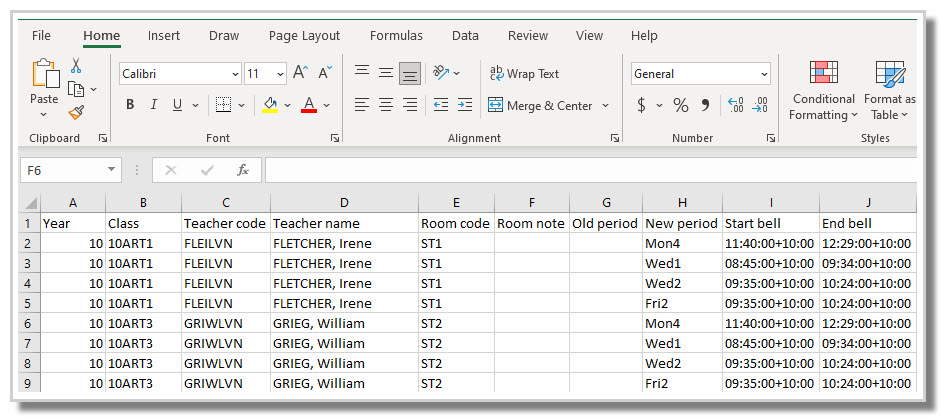Decrease indent
This screenshot has width=941, height=418.
(x=441, y=106)
